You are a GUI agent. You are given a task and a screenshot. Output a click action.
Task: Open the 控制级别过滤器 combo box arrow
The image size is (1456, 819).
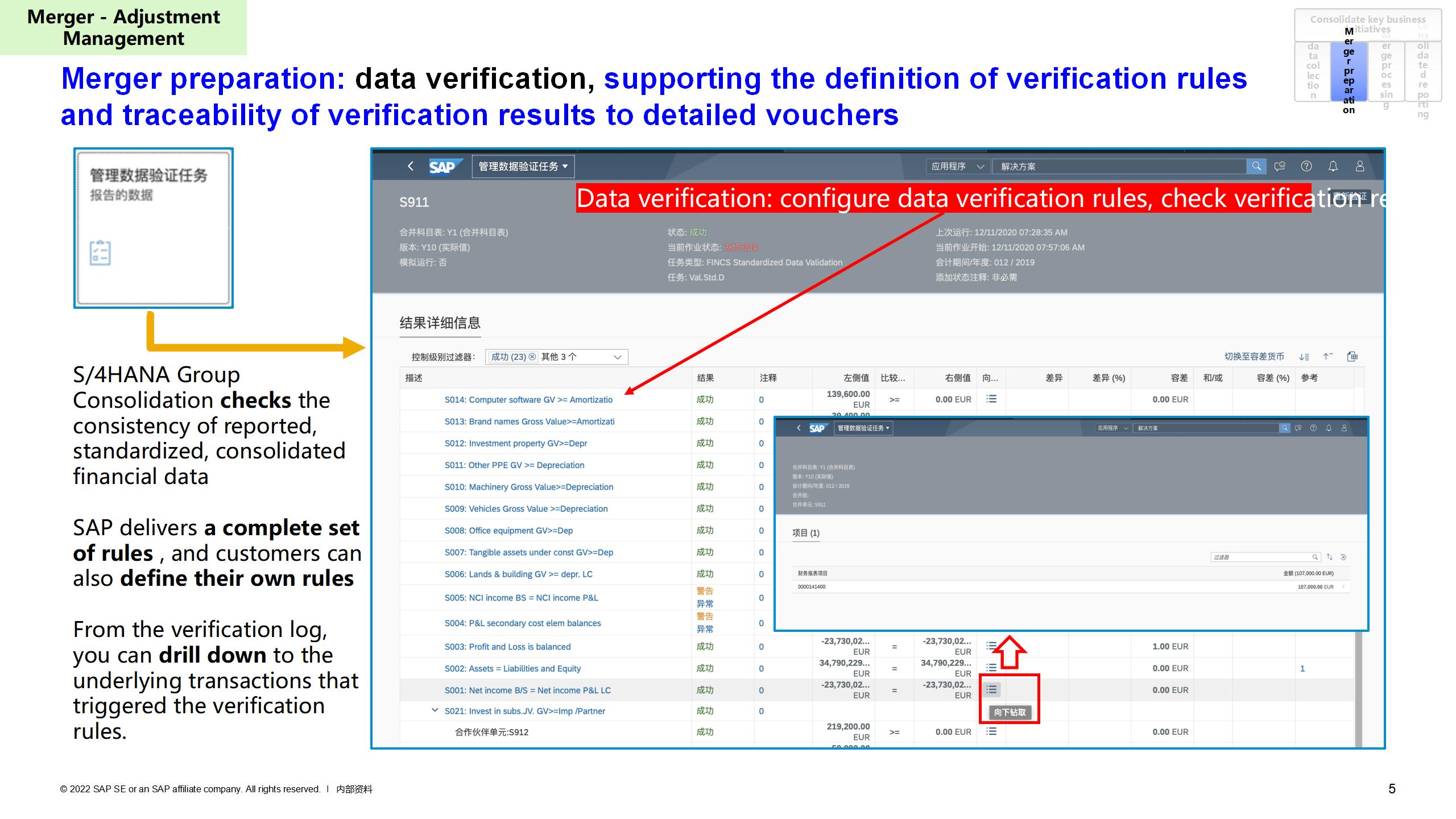(x=618, y=357)
